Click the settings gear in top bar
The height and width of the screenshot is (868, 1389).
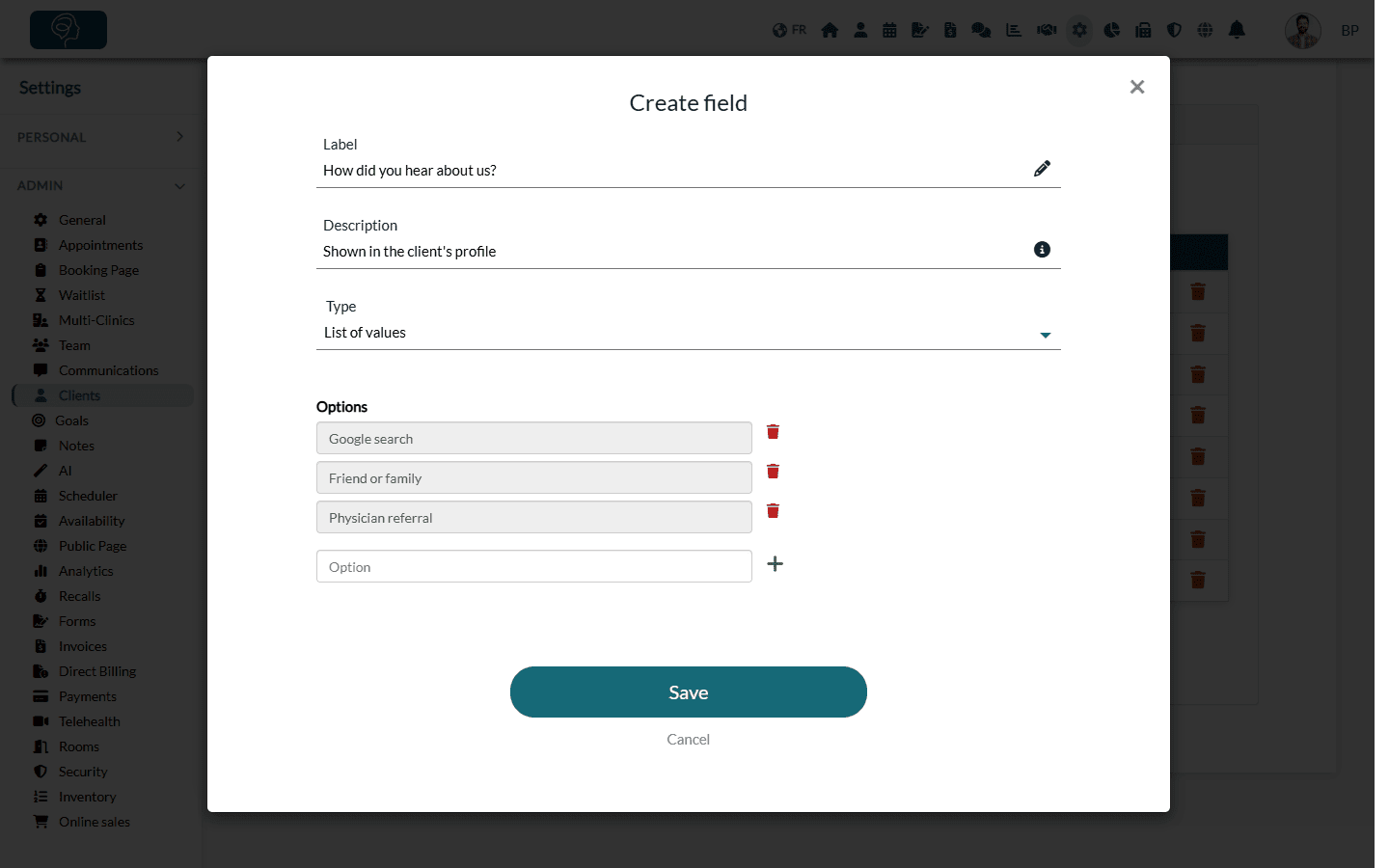point(1079,30)
